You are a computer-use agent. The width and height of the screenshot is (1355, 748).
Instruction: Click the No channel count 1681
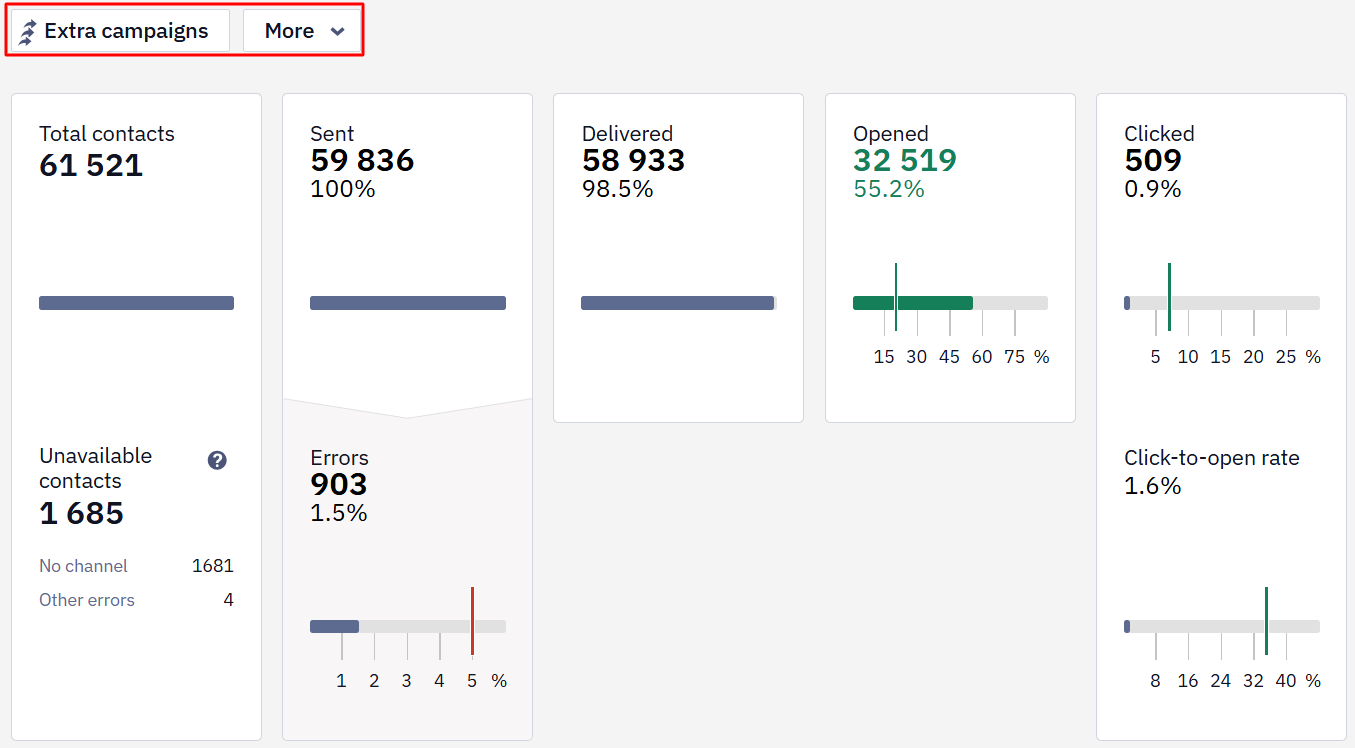pos(213,566)
